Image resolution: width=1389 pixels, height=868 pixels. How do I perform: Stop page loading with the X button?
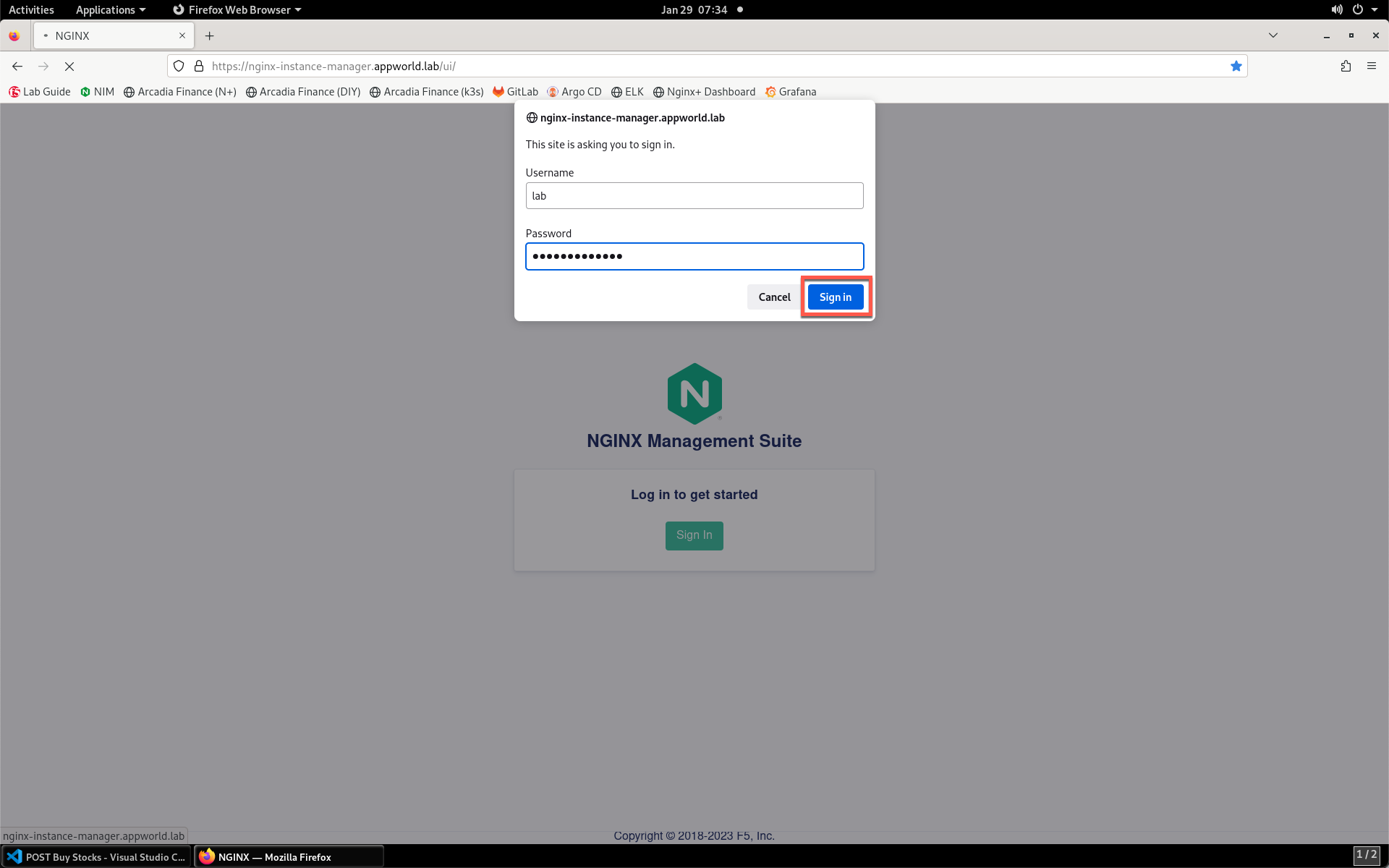(69, 66)
